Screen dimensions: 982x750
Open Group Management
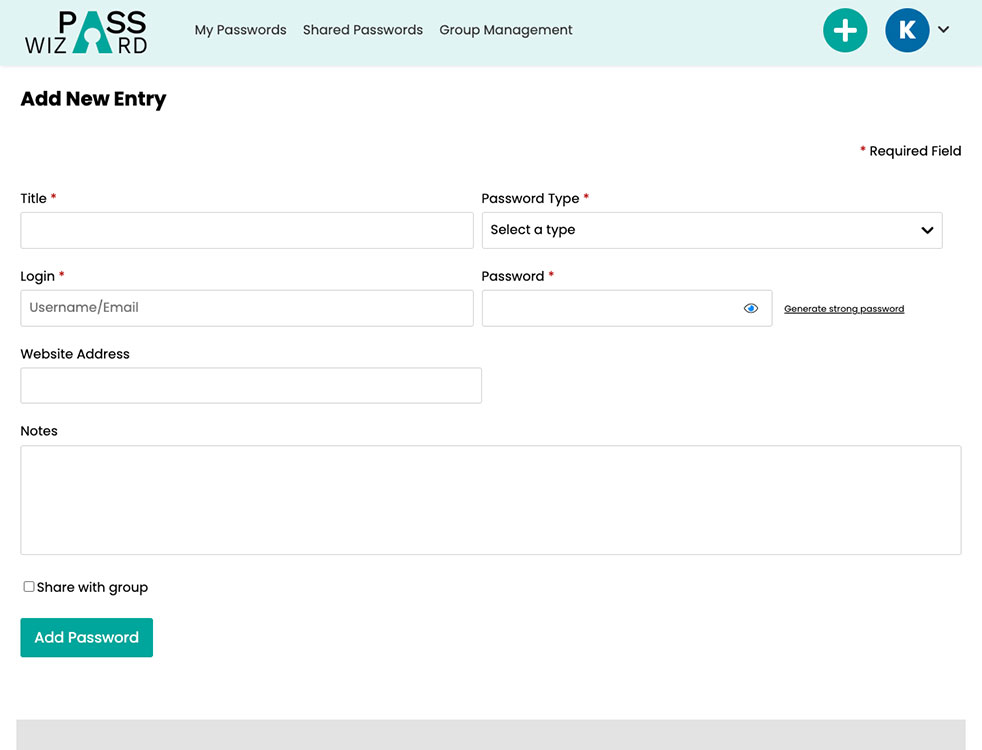pyautogui.click(x=505, y=30)
